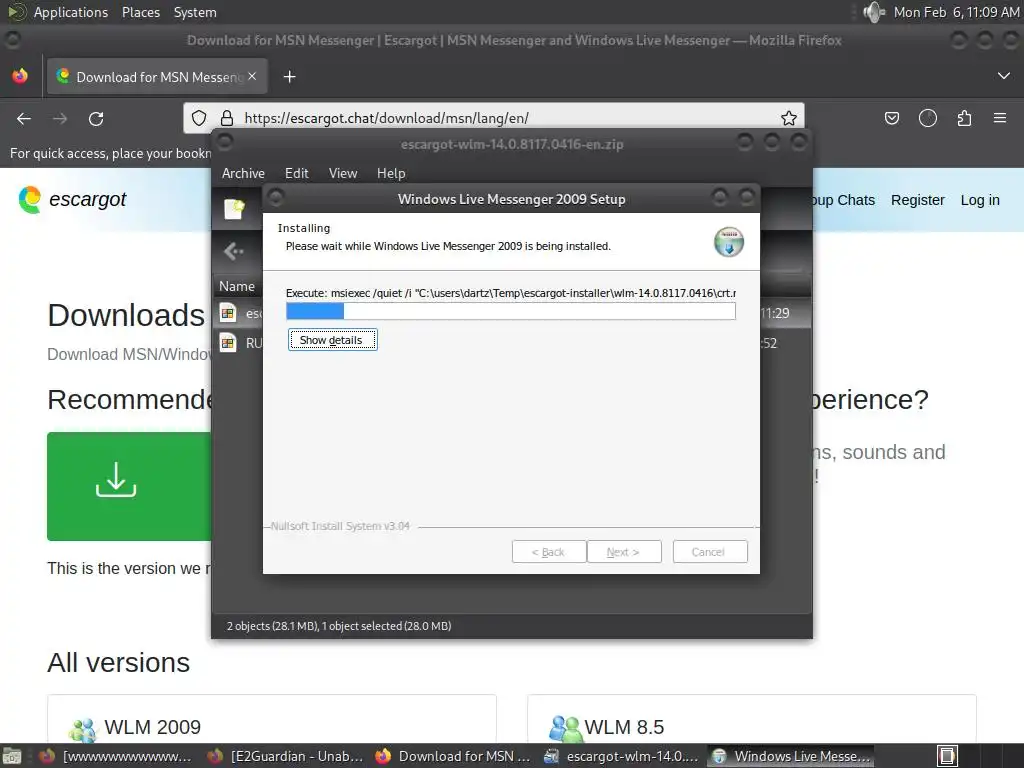Click the Firefox back arrow
The height and width of the screenshot is (768, 1024).
[x=24, y=119]
